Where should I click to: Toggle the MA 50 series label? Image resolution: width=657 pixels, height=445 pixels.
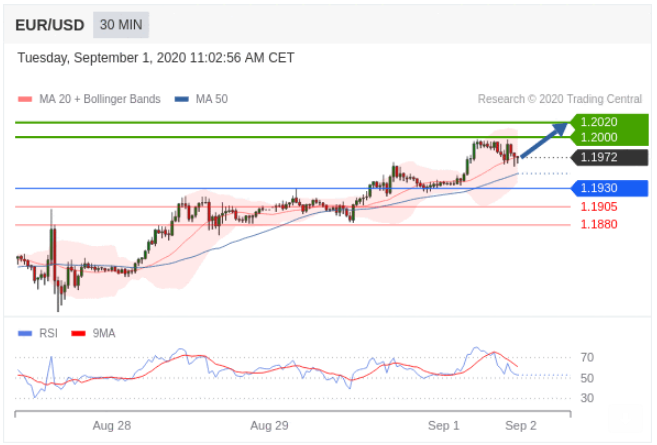point(211,100)
